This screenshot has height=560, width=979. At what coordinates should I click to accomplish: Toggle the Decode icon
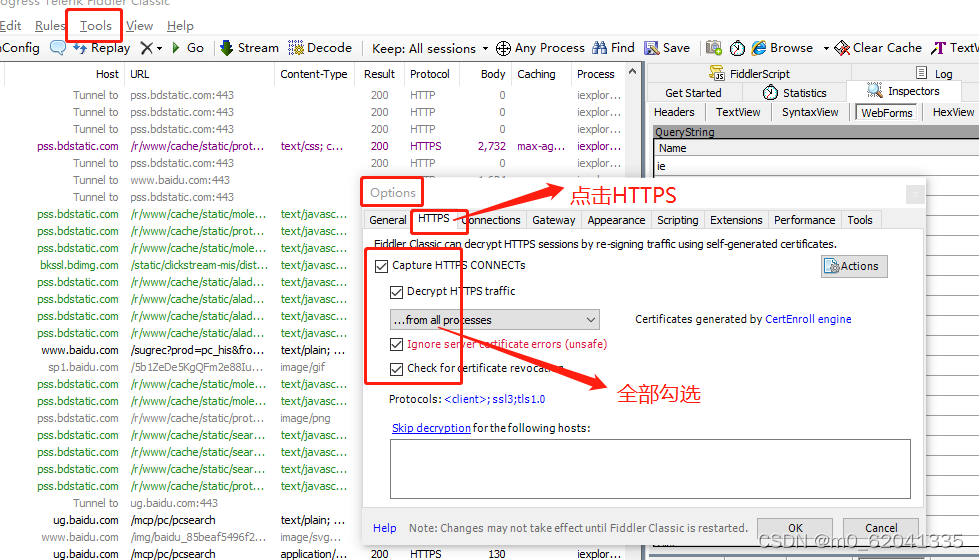pyautogui.click(x=296, y=48)
